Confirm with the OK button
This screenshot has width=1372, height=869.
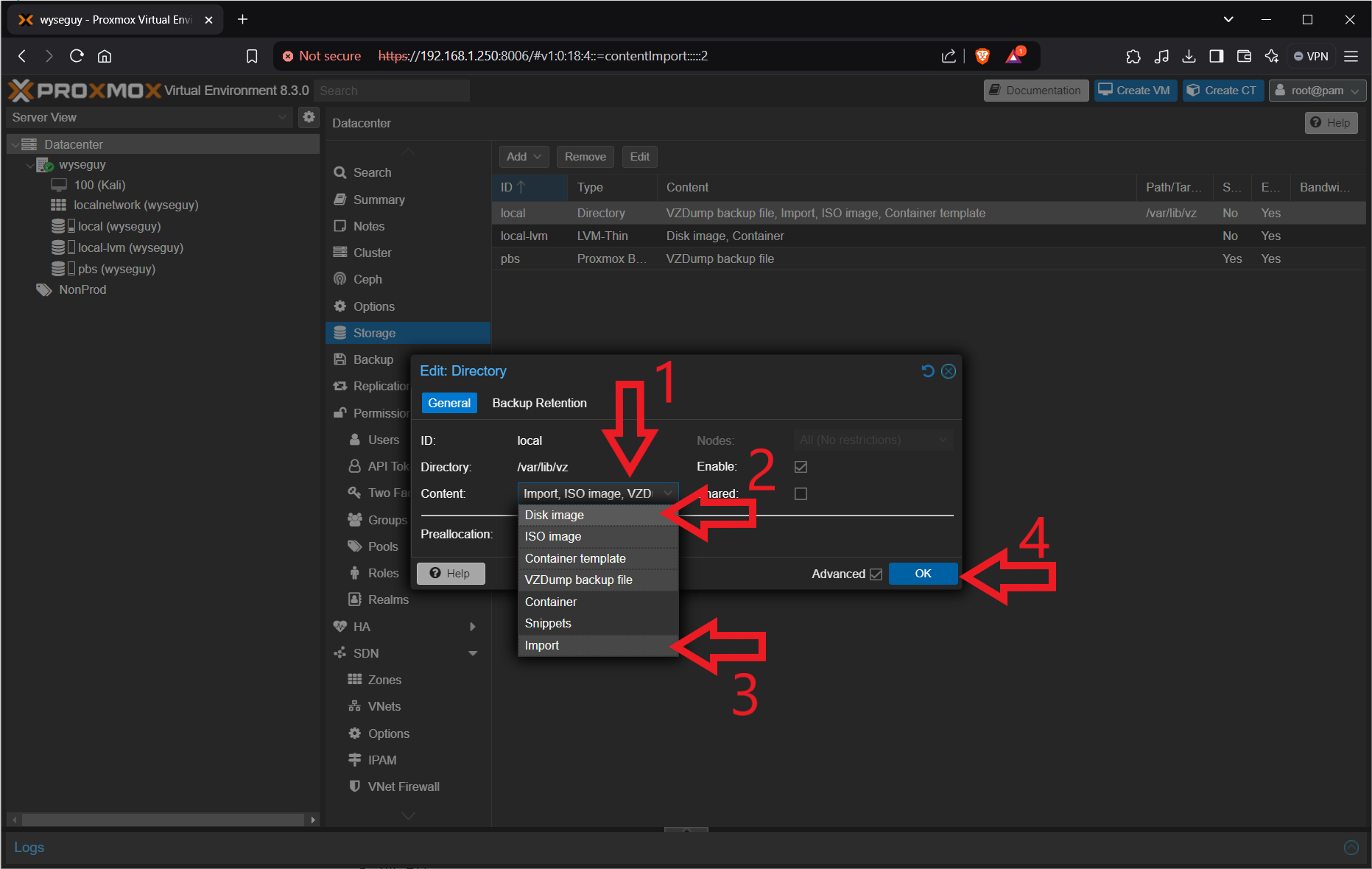click(x=923, y=574)
